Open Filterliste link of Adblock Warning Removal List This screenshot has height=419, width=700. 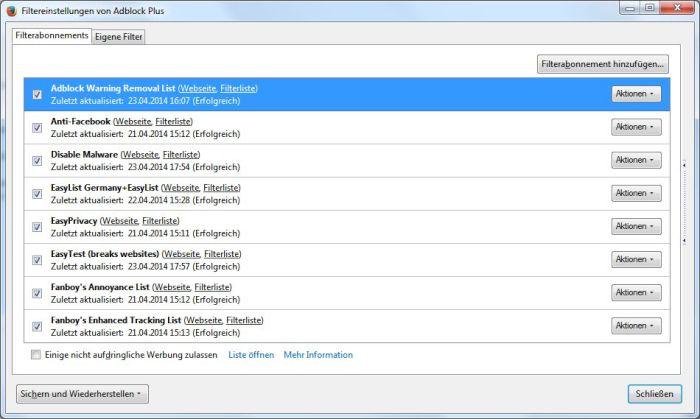point(238,88)
